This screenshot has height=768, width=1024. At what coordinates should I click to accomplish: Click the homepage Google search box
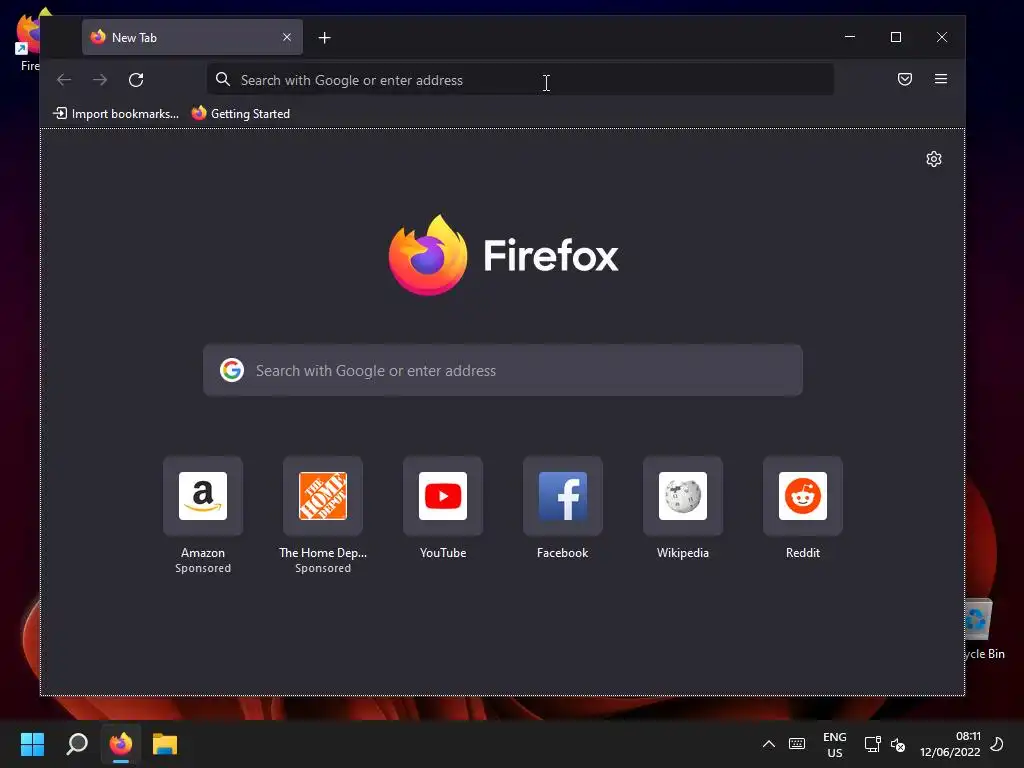pyautogui.click(x=503, y=370)
